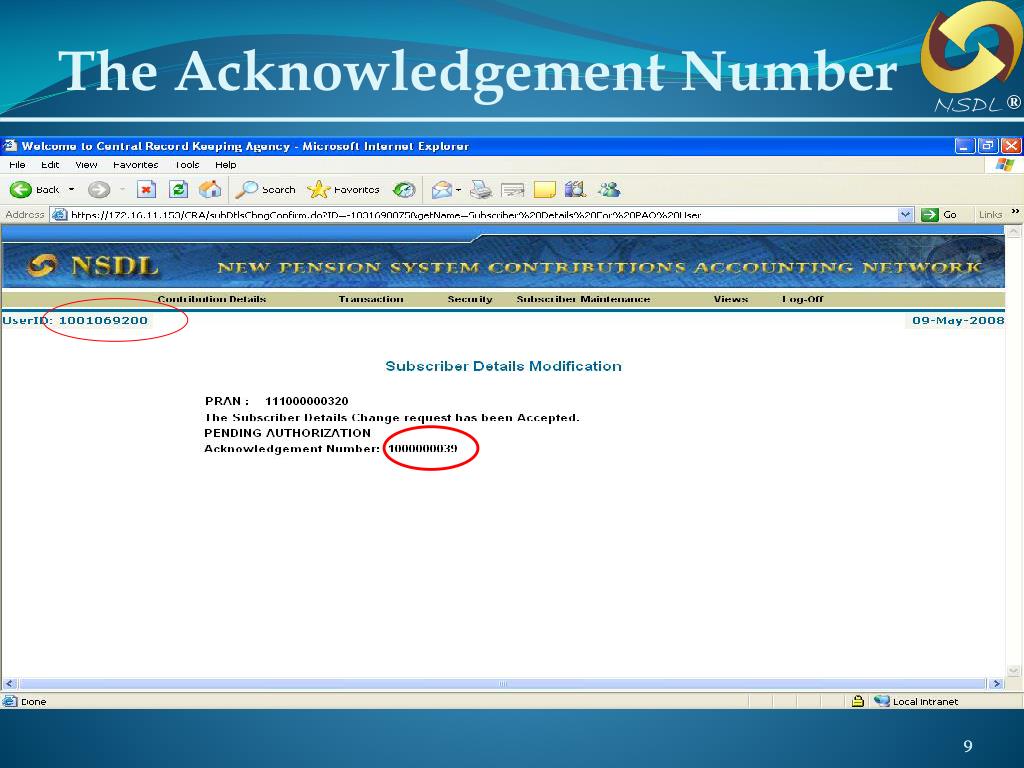Expand the Links toolbar chevron

click(x=1015, y=212)
